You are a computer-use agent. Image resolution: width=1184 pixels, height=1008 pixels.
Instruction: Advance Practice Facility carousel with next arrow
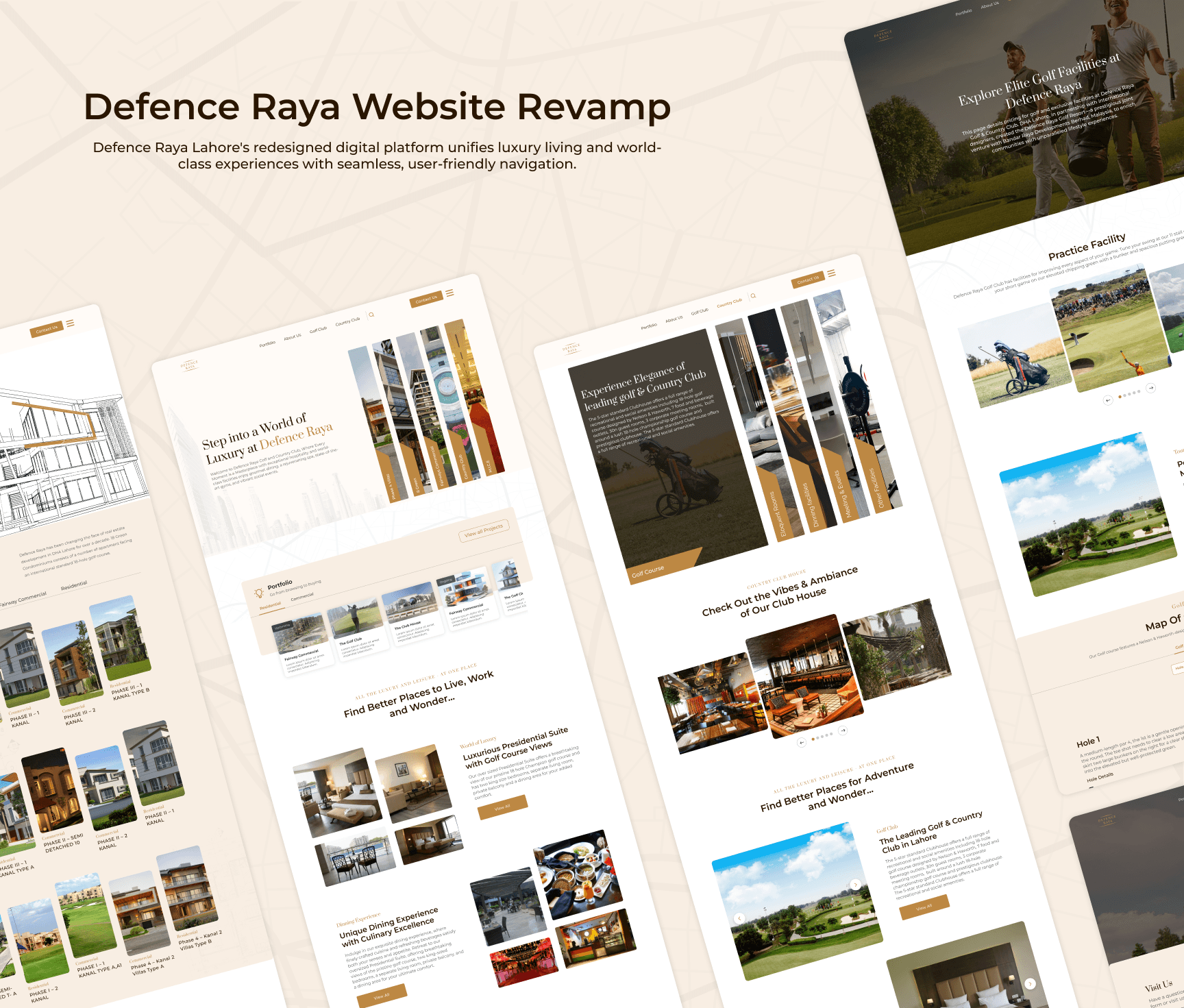click(1151, 388)
